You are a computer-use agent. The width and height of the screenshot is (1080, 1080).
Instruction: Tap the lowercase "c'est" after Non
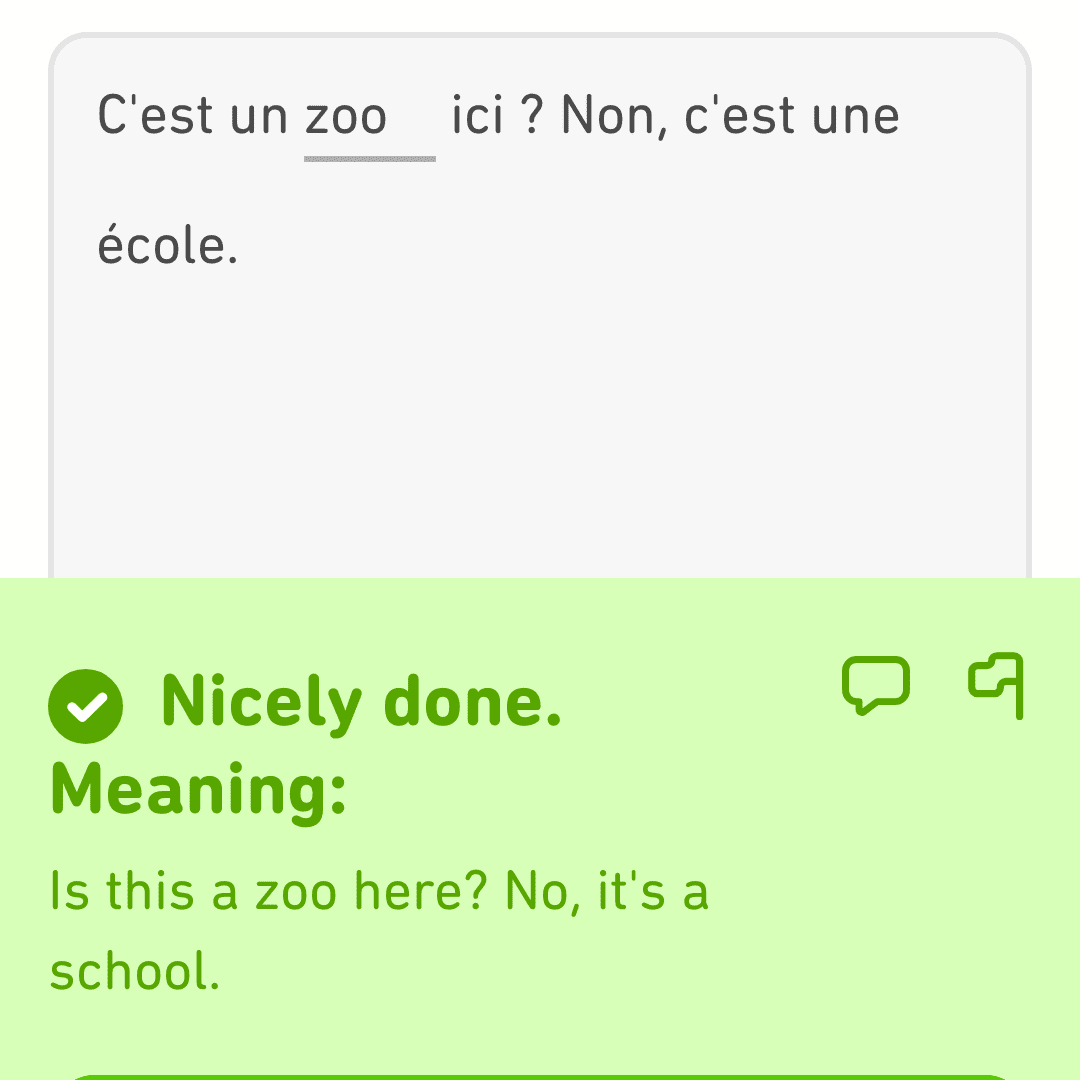point(740,114)
